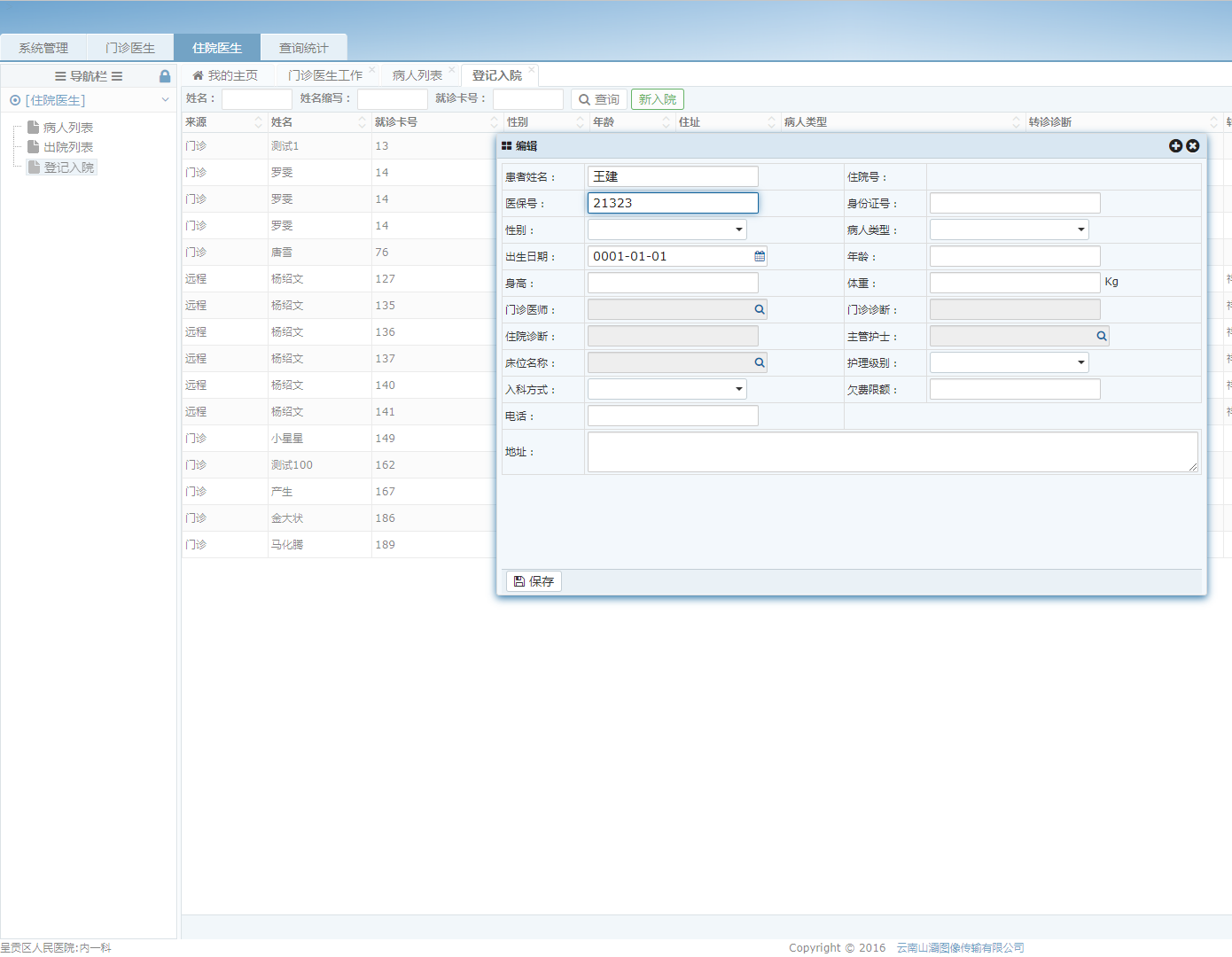Select the row with card number 127
1232x957 pixels.
[339, 279]
